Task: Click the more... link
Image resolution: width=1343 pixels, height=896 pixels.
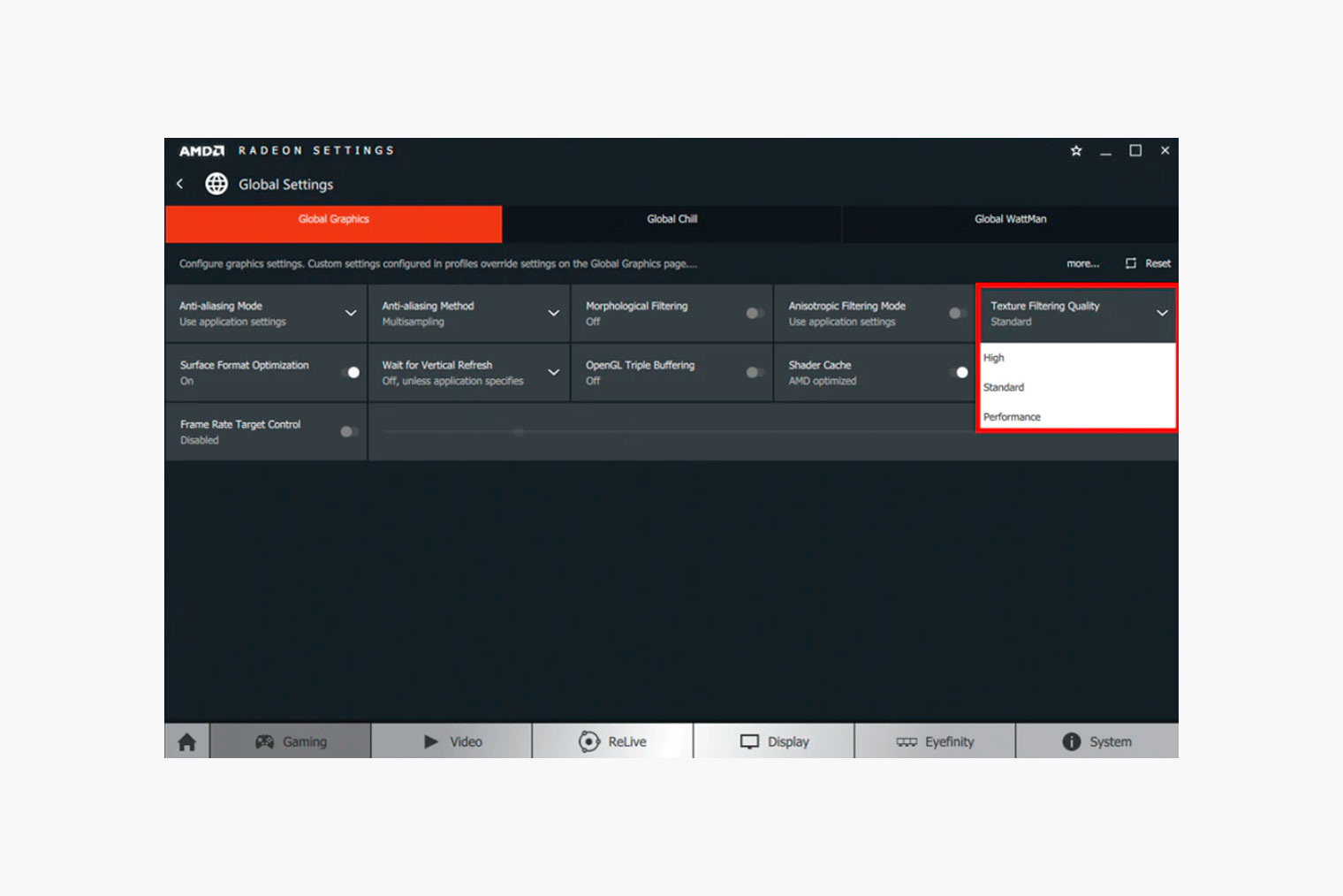Action: click(1082, 263)
